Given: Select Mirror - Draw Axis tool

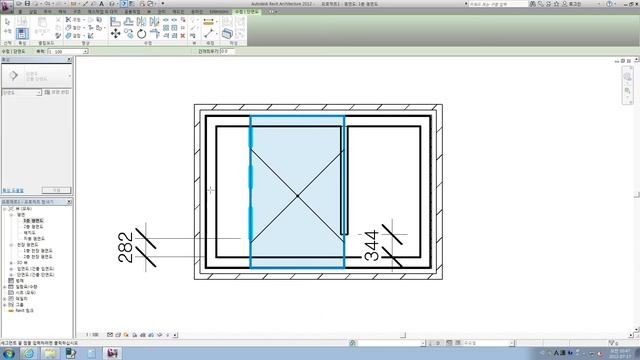Looking at the screenshot, I should 154,21.
